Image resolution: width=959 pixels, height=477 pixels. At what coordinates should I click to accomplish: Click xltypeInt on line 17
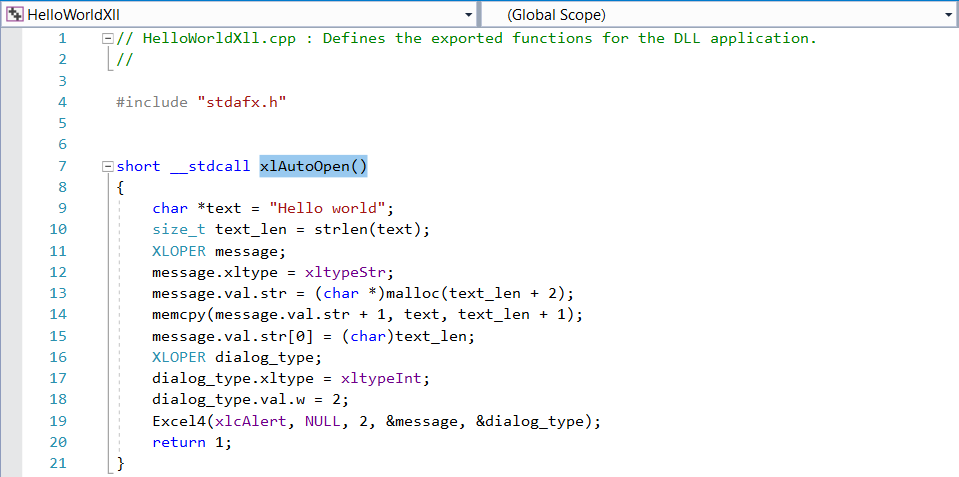(381, 379)
